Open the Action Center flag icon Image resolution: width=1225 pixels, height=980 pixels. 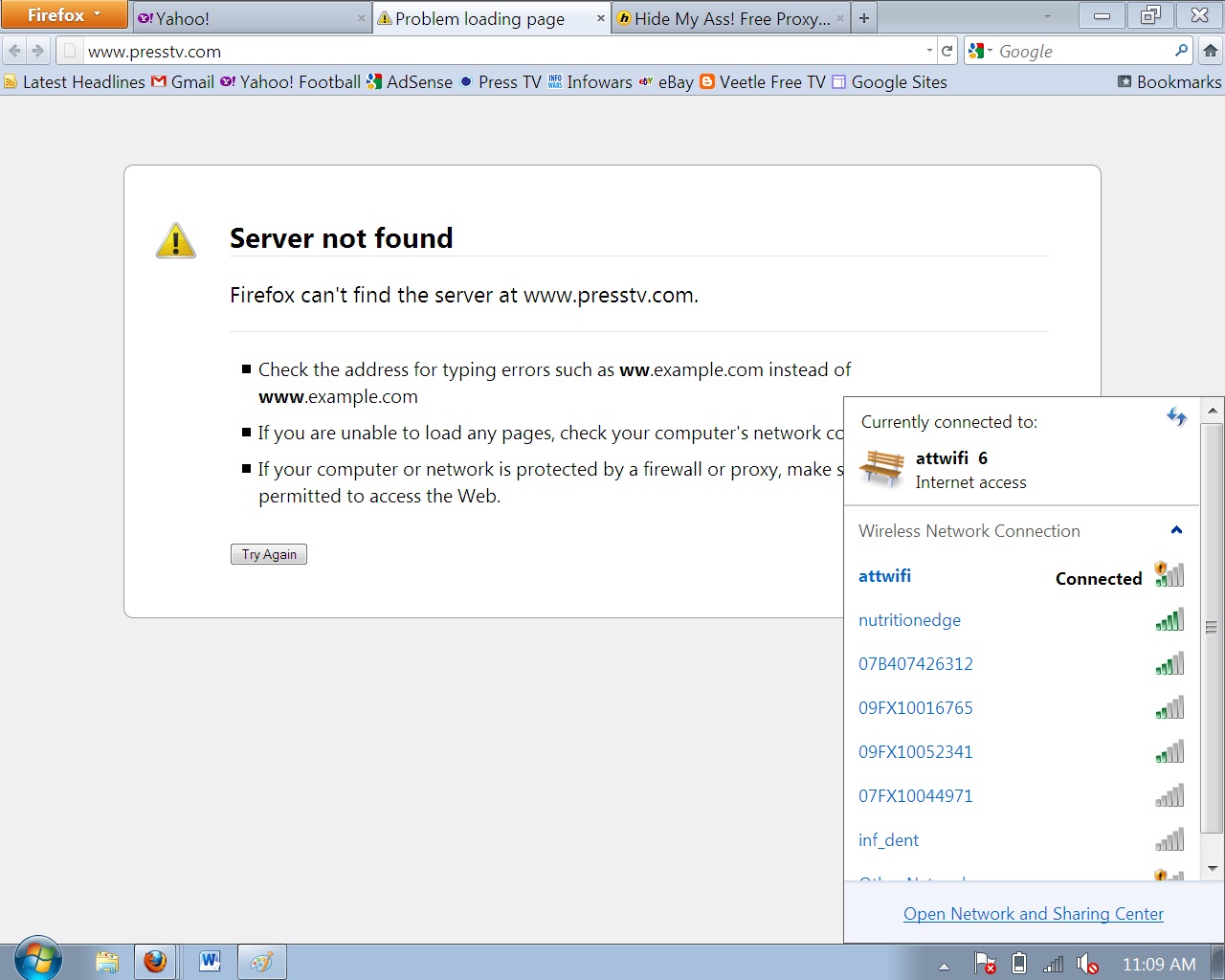click(x=985, y=964)
